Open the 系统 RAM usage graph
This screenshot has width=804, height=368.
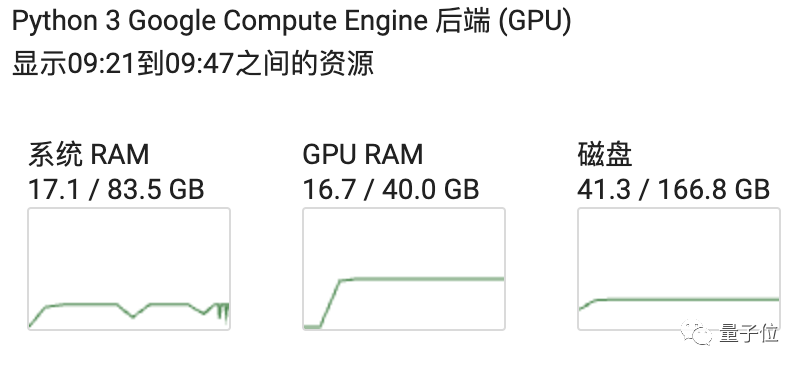pos(129,269)
